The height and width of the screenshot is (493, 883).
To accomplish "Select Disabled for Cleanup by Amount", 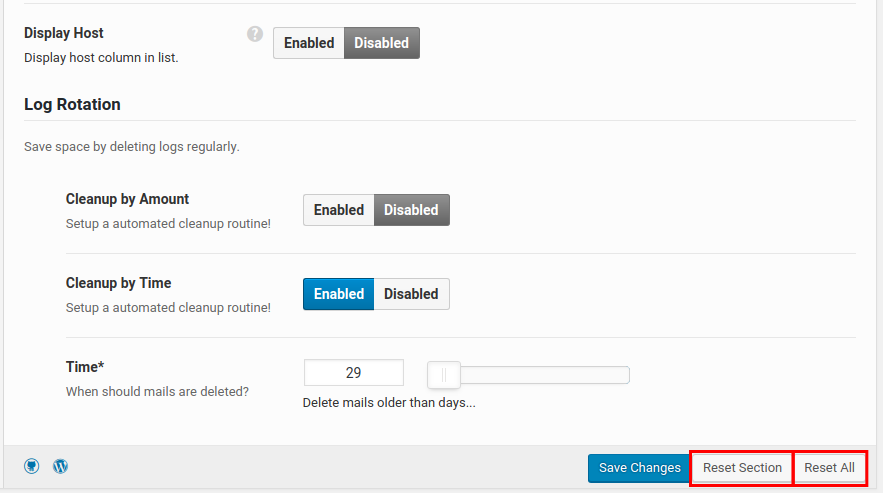I will pos(411,210).
